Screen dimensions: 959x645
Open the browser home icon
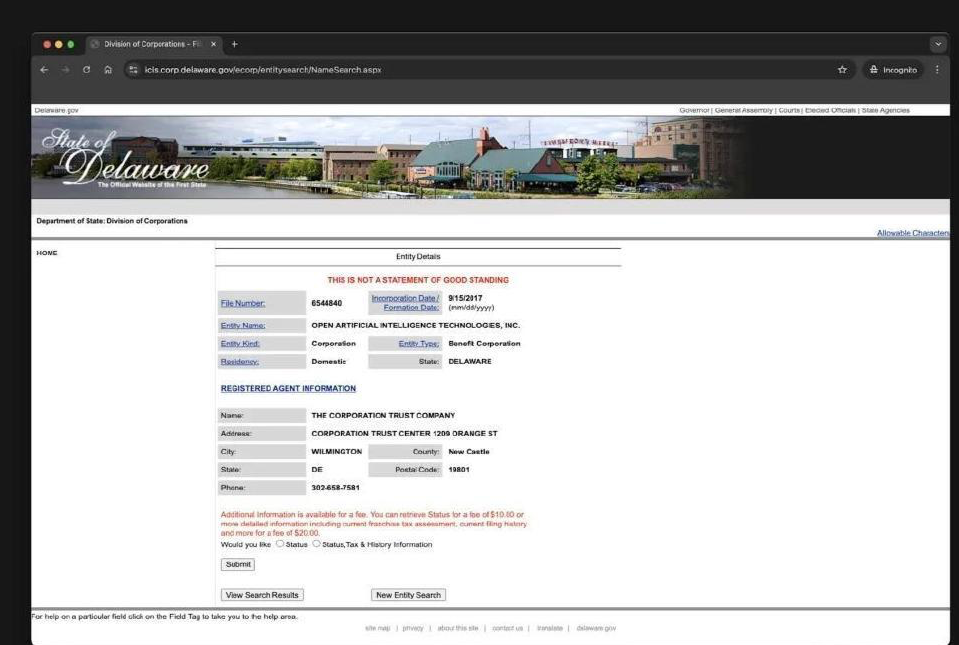click(x=108, y=70)
